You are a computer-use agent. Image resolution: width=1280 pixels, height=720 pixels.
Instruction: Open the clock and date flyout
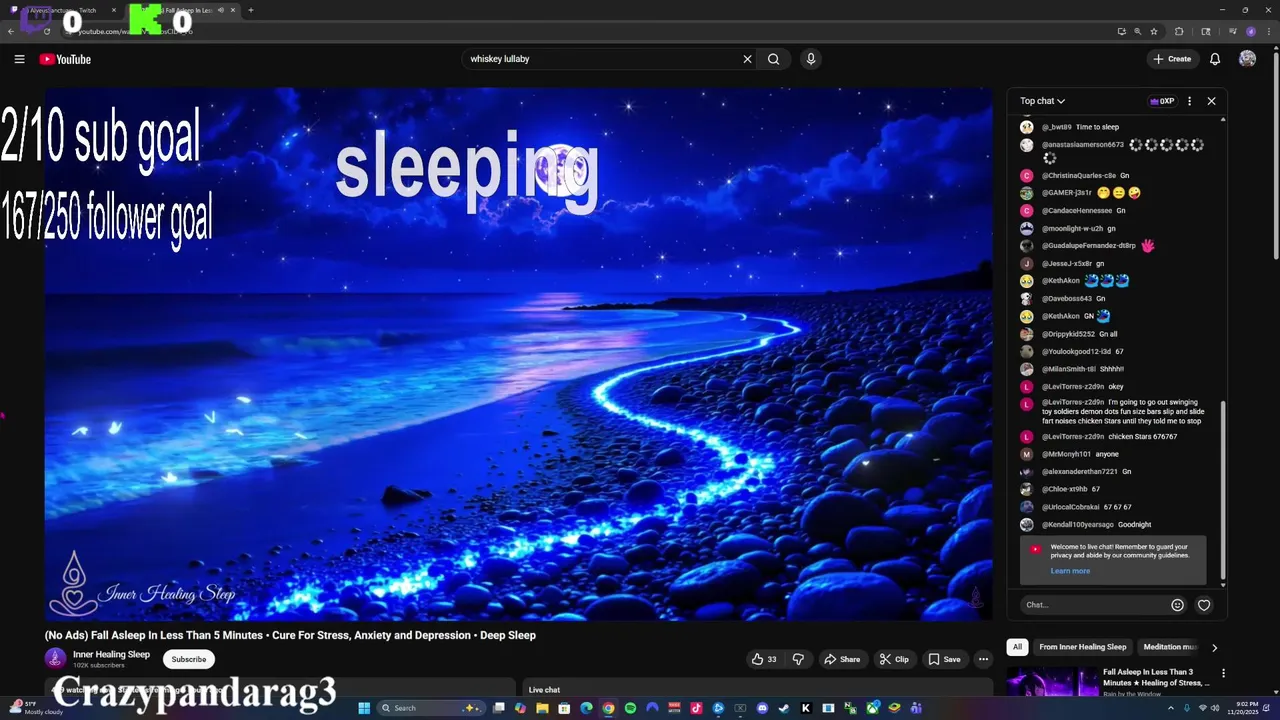pos(1245,708)
